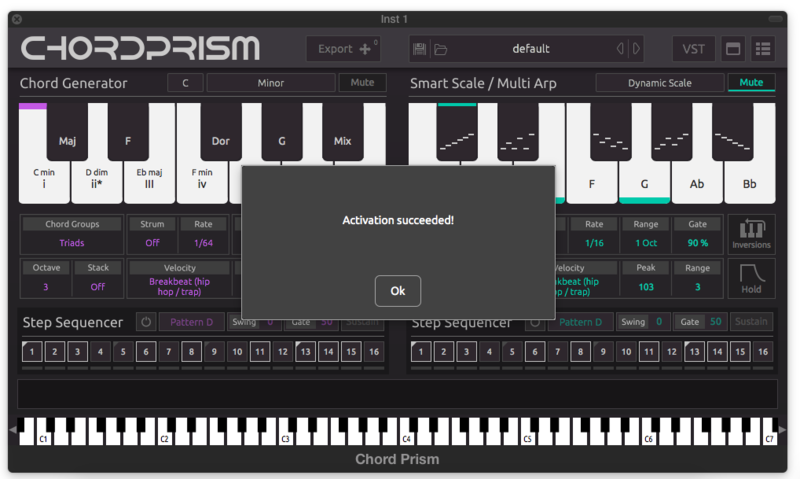Screen dimensions: 800x479
Task: Click the C1 key on bottom keyboard
Action: point(43,438)
